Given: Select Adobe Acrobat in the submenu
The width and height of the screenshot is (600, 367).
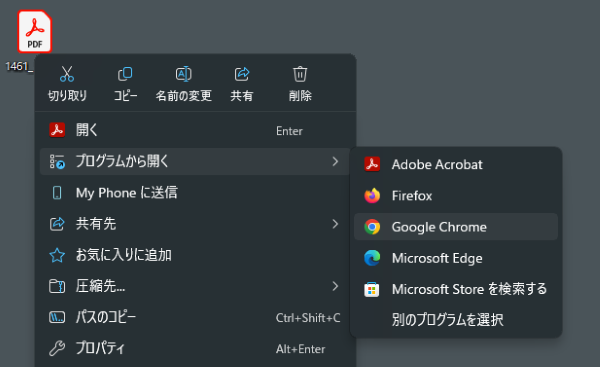Looking at the screenshot, I should click(456, 165).
